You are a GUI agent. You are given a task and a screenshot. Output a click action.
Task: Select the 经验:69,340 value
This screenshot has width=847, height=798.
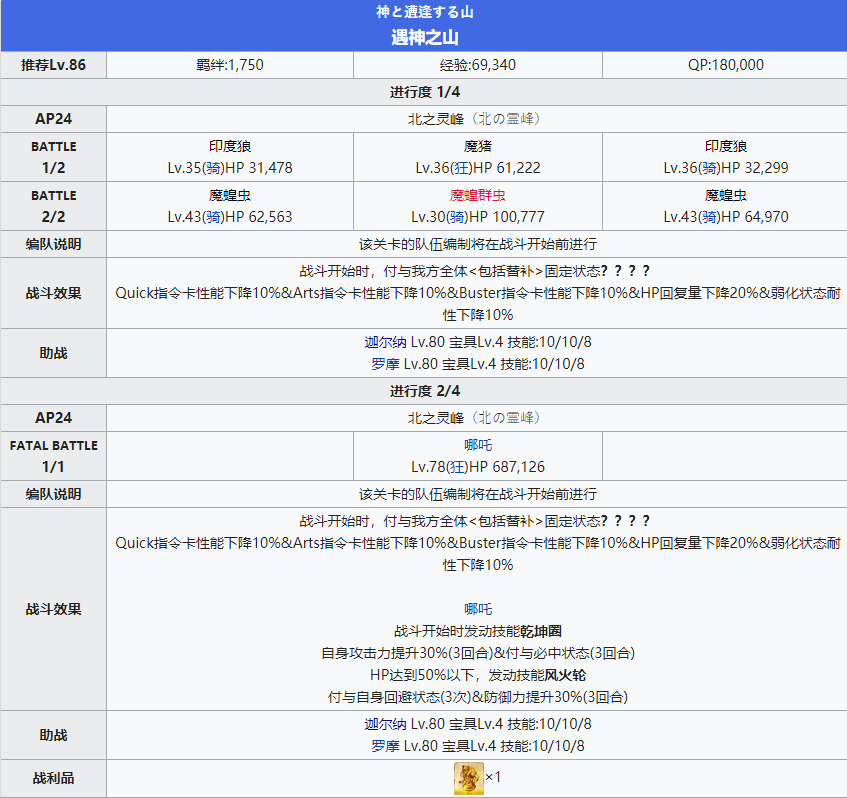[x=478, y=65]
